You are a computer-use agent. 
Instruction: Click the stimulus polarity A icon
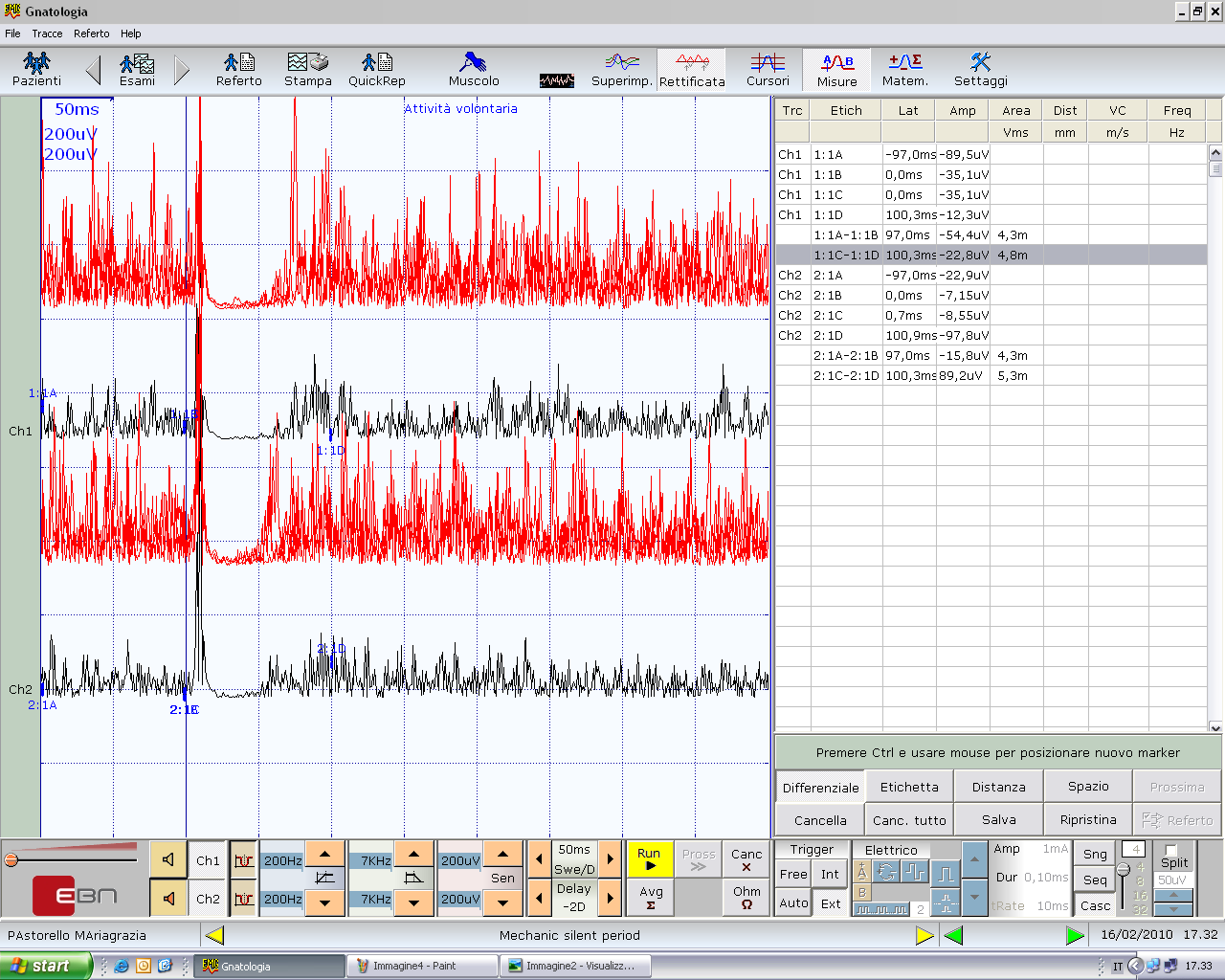[x=861, y=872]
